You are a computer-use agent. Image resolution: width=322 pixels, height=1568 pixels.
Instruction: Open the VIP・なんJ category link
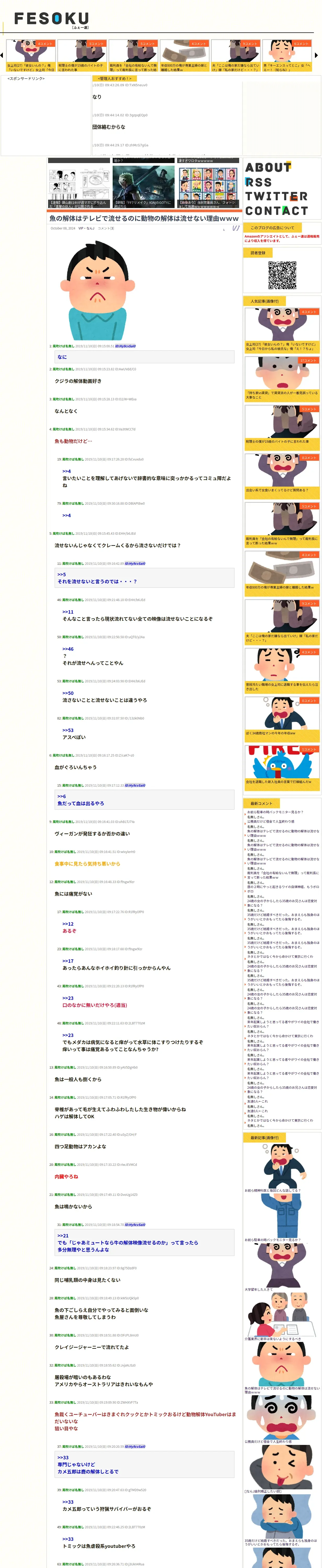click(87, 228)
